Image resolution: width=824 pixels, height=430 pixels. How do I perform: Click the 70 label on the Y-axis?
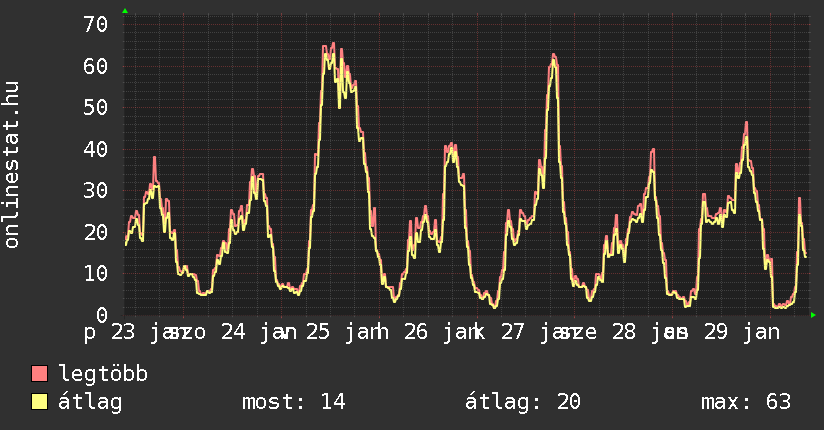95,24
